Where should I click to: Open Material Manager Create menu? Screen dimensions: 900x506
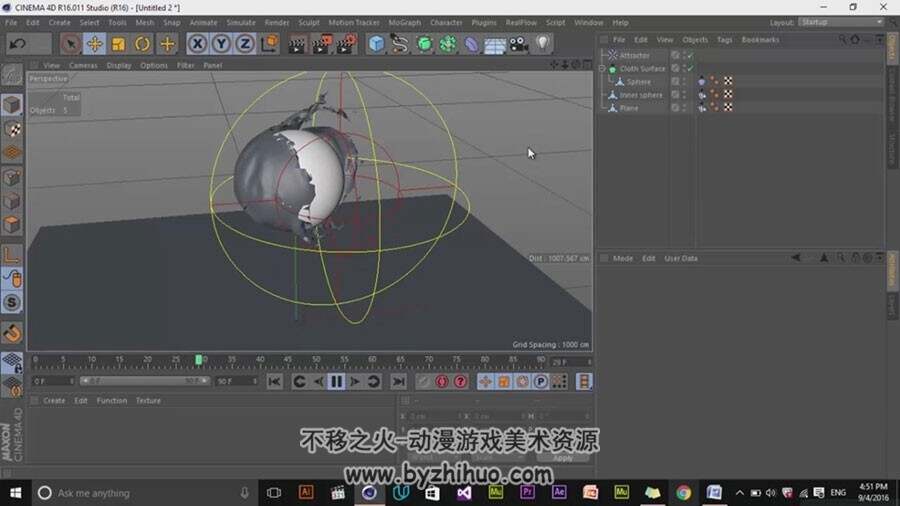pos(54,400)
